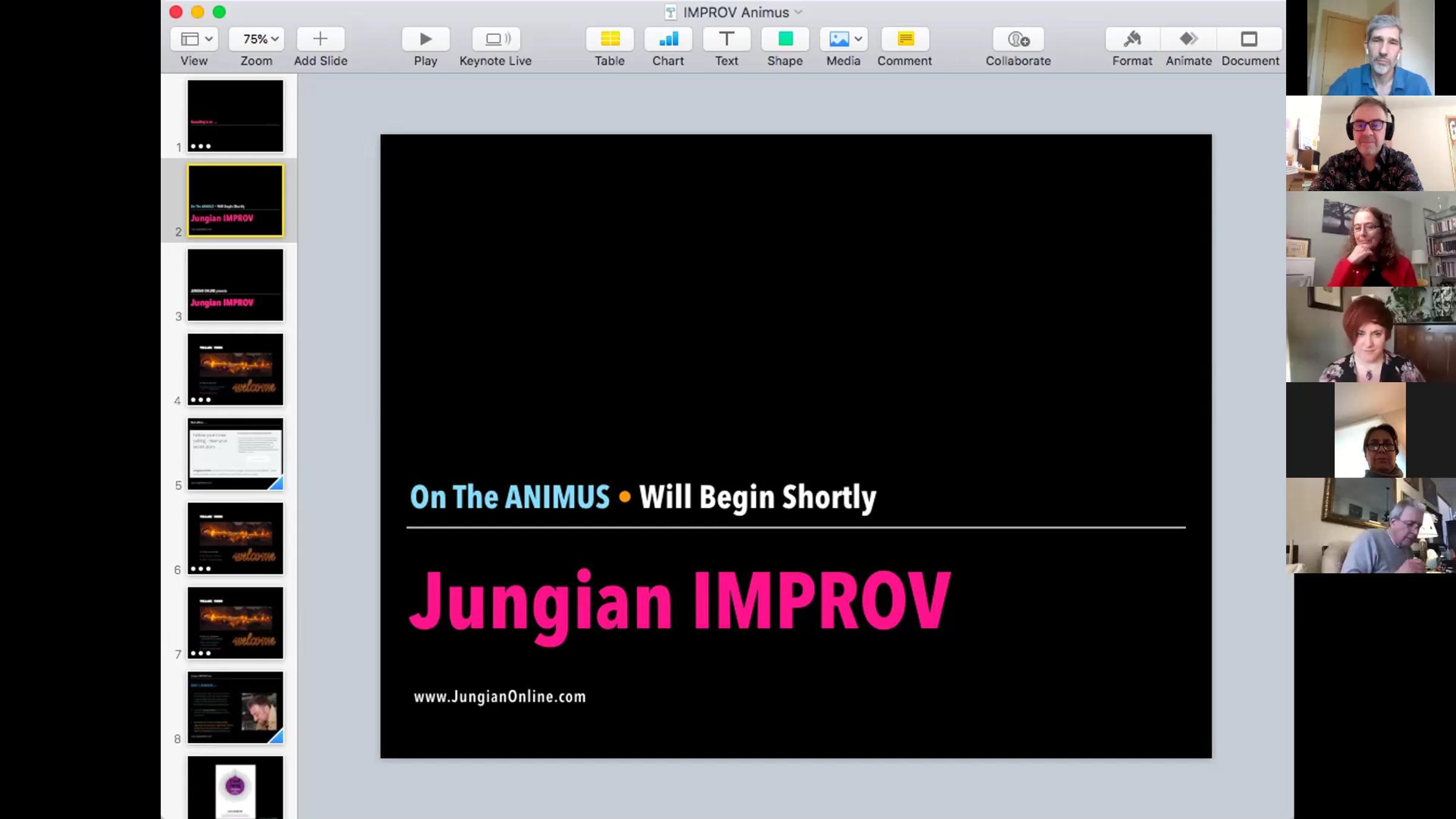The width and height of the screenshot is (1456, 819).
Task: Open Keynote Live from toolbar
Action: (495, 39)
